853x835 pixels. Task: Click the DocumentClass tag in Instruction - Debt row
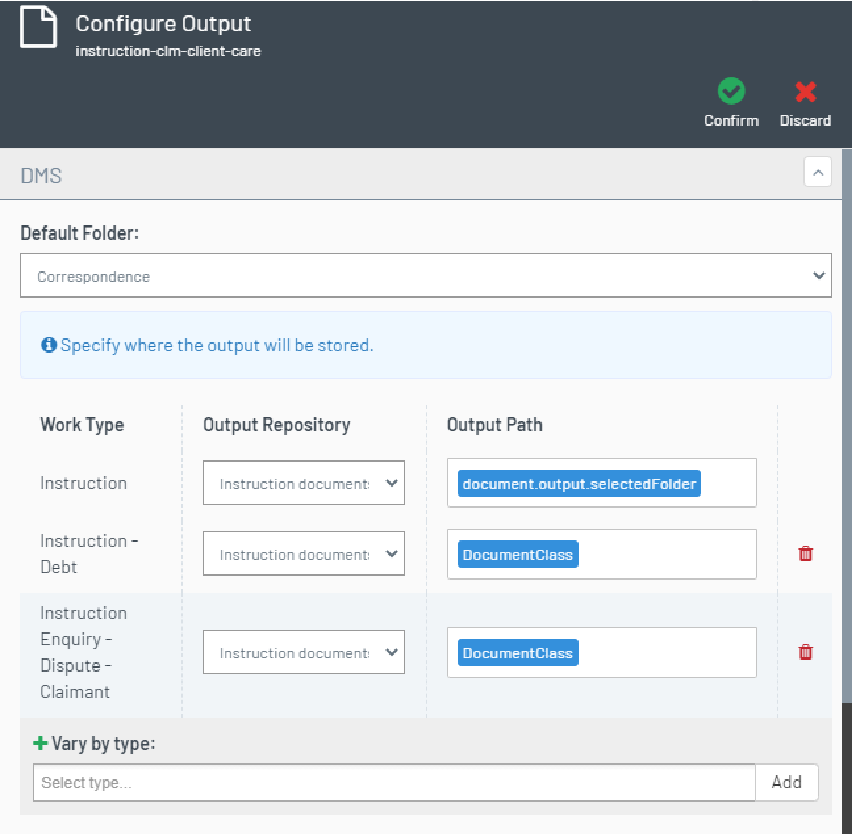pos(518,554)
